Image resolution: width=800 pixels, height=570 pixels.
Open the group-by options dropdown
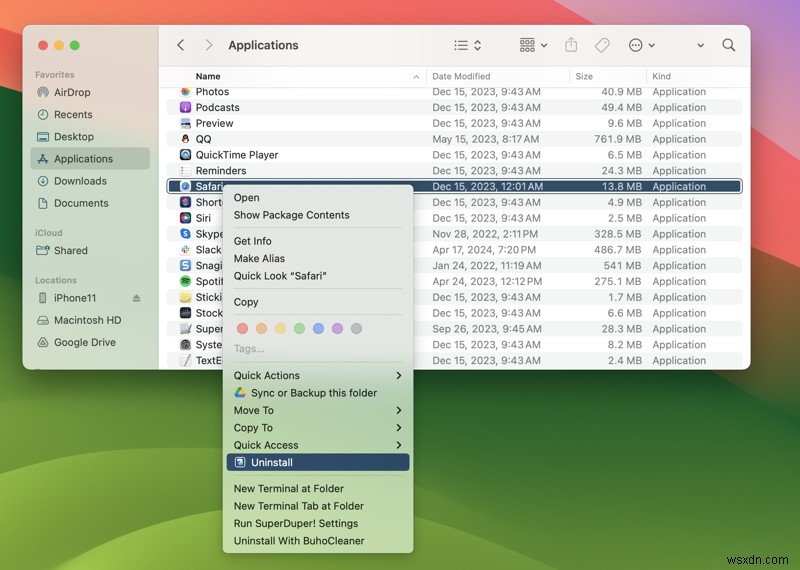pyautogui.click(x=533, y=45)
